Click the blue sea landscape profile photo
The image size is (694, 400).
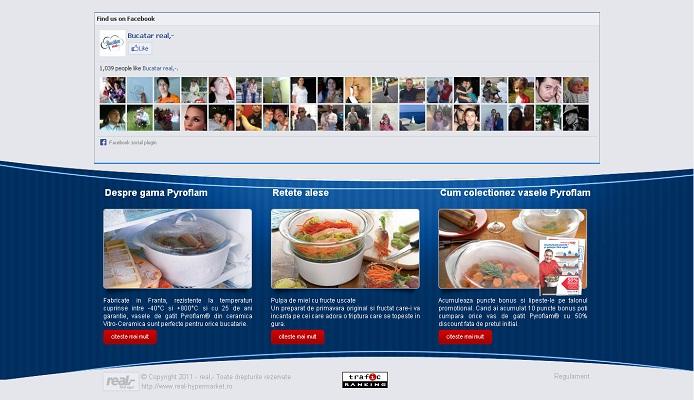coord(412,118)
